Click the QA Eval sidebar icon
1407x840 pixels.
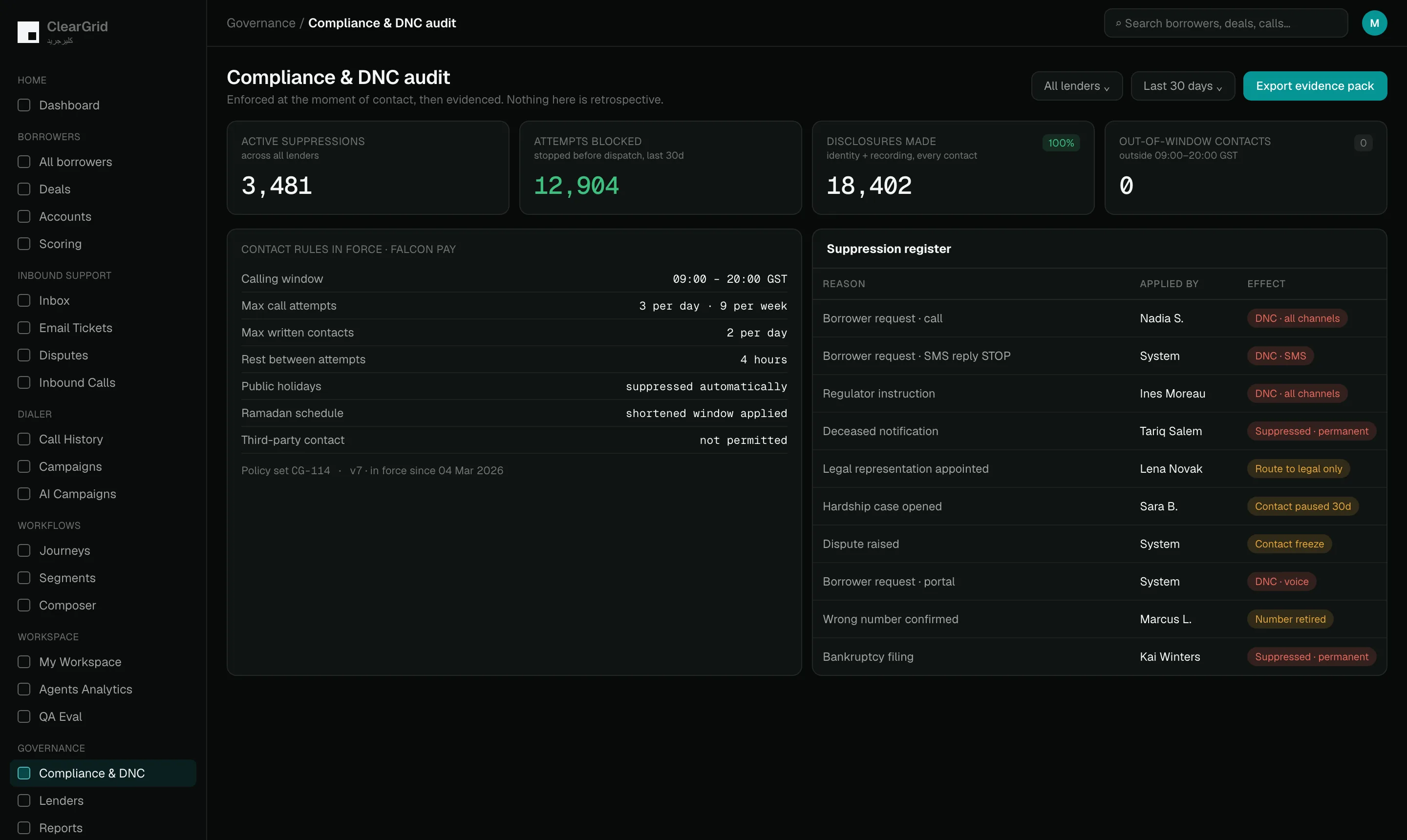[24, 716]
